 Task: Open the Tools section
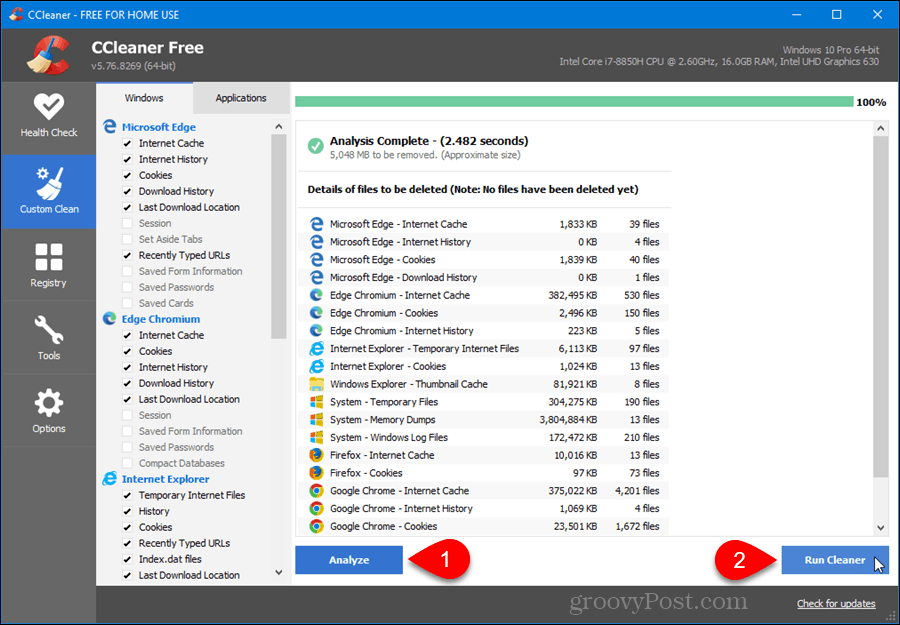coord(49,338)
